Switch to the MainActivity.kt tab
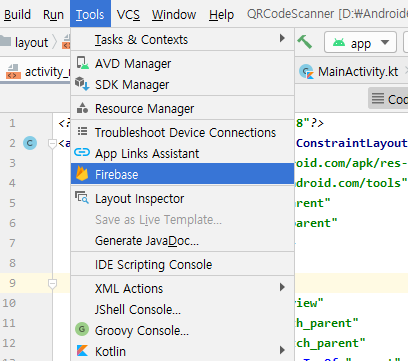This screenshot has width=408, height=361. pyautogui.click(x=352, y=71)
